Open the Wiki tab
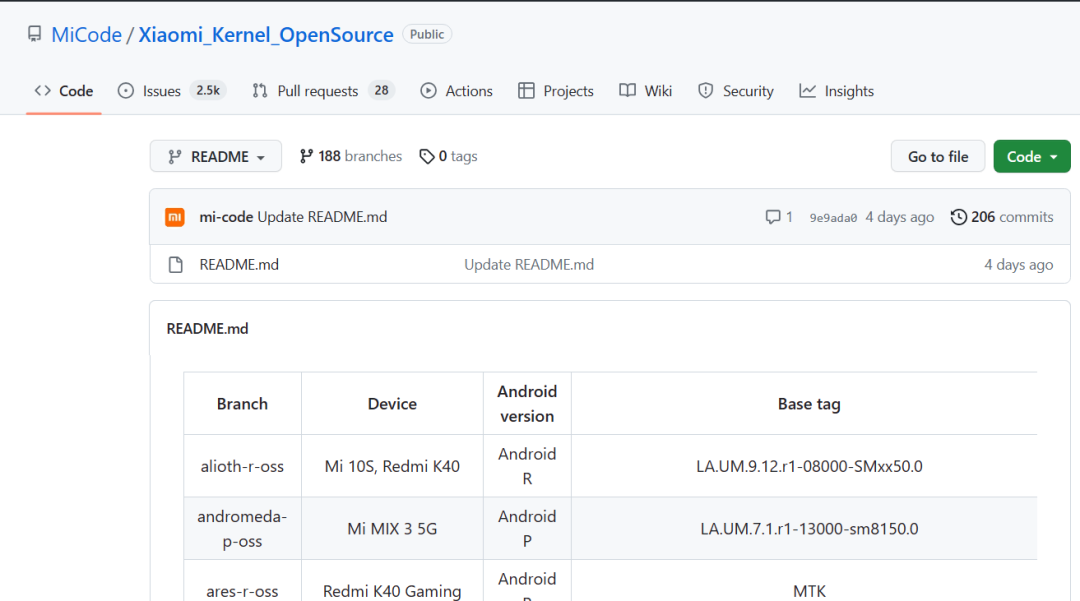The height and width of the screenshot is (601, 1080). [x=645, y=91]
